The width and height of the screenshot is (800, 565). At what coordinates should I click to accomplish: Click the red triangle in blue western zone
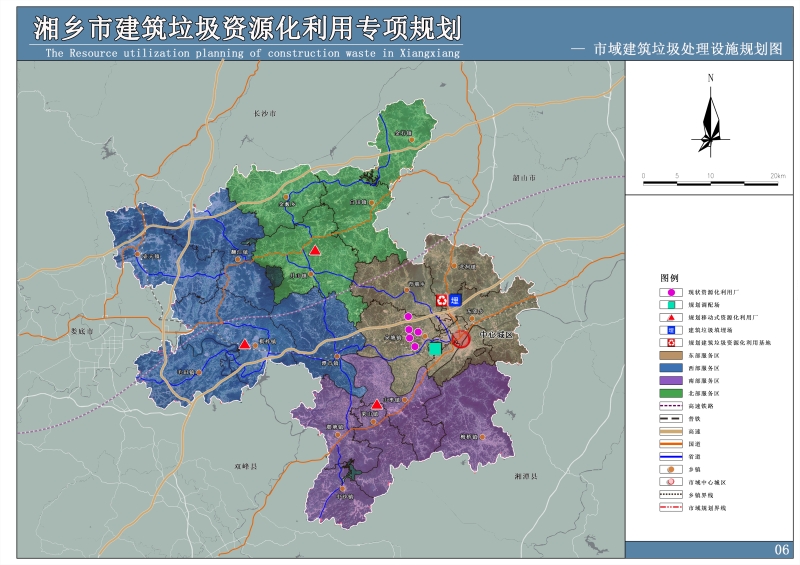244,344
